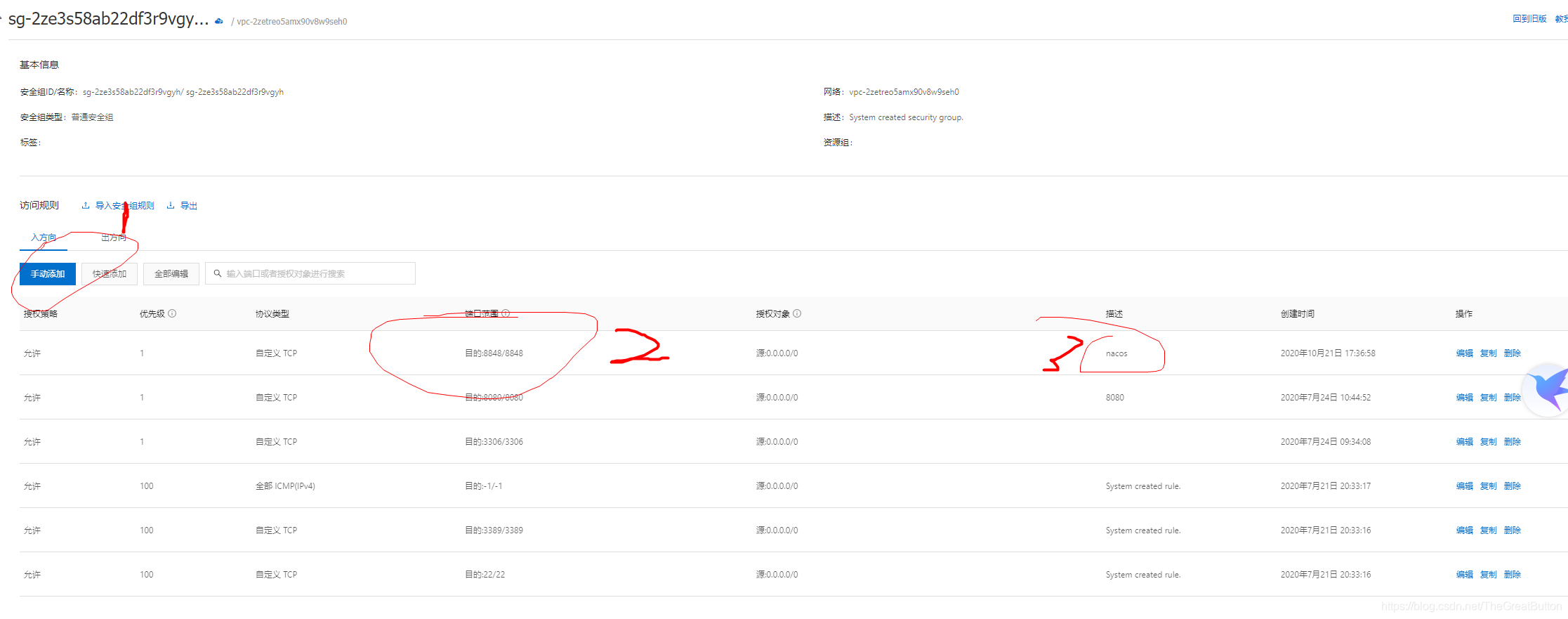Viewport: 1568px width, 619px height.
Task: Click the import icon before 导入安全组规则
Action: point(86,206)
